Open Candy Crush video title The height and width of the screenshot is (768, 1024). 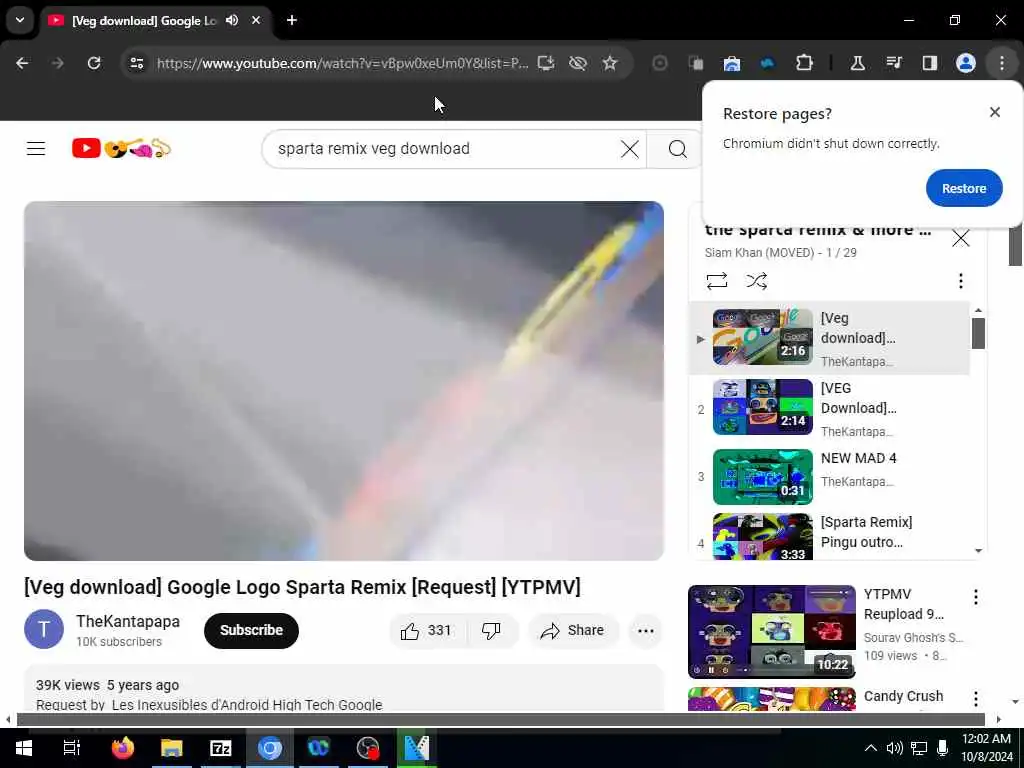click(x=903, y=696)
